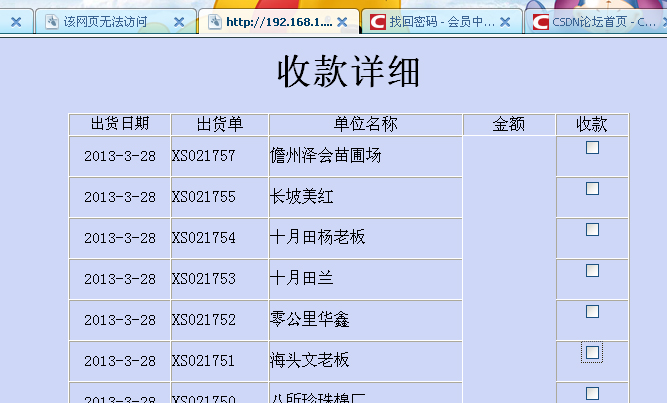
Task: Open the 找回密码 - 会员中心 tab
Action: [442, 21]
